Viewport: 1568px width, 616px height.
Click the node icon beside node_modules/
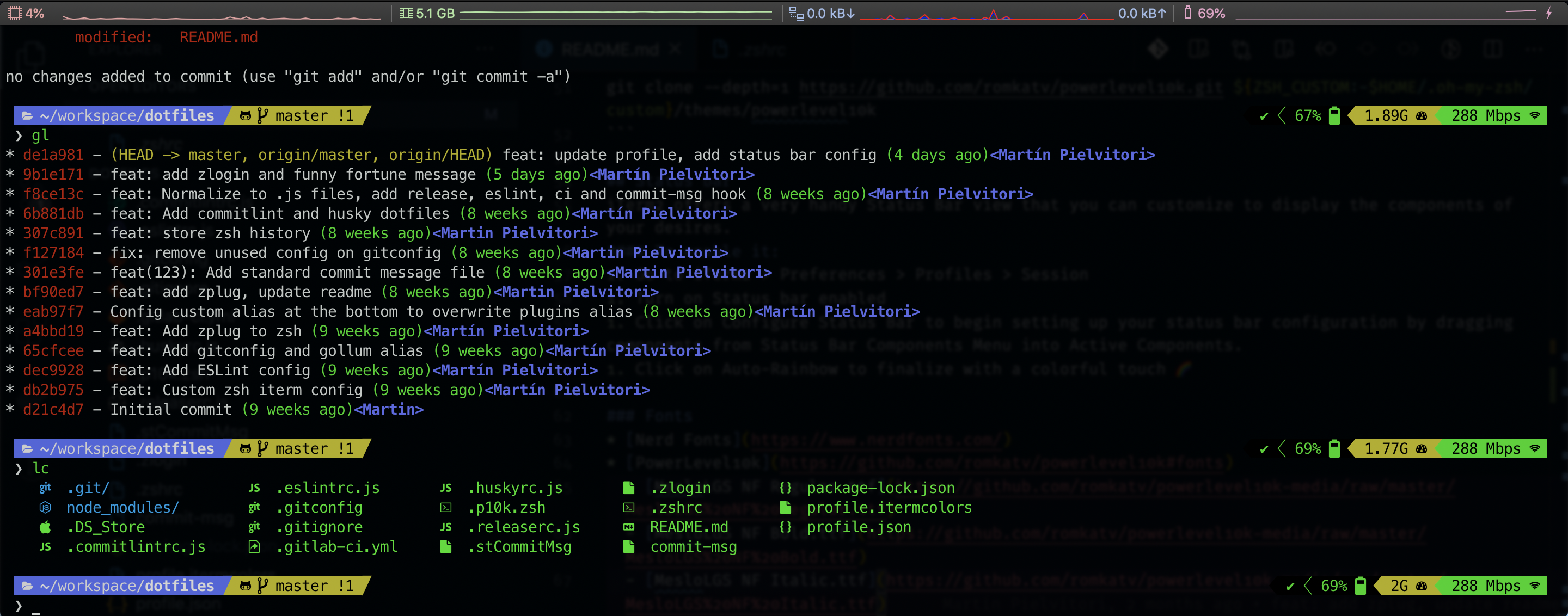coord(45,507)
